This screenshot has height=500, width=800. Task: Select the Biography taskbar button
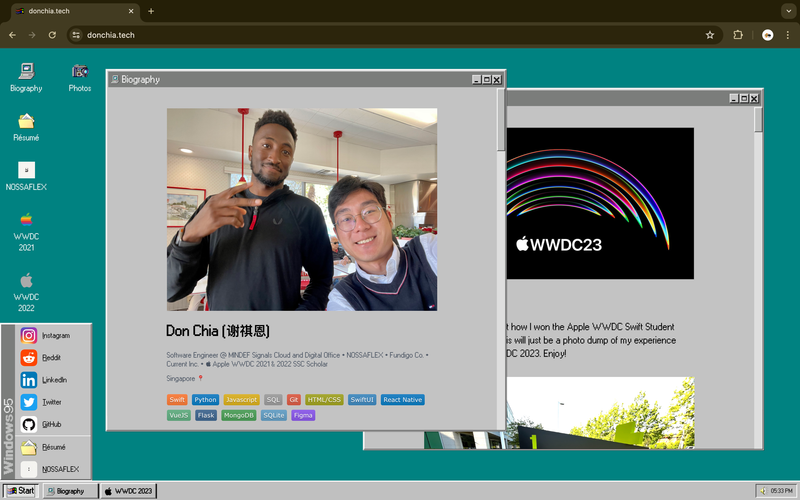point(70,491)
